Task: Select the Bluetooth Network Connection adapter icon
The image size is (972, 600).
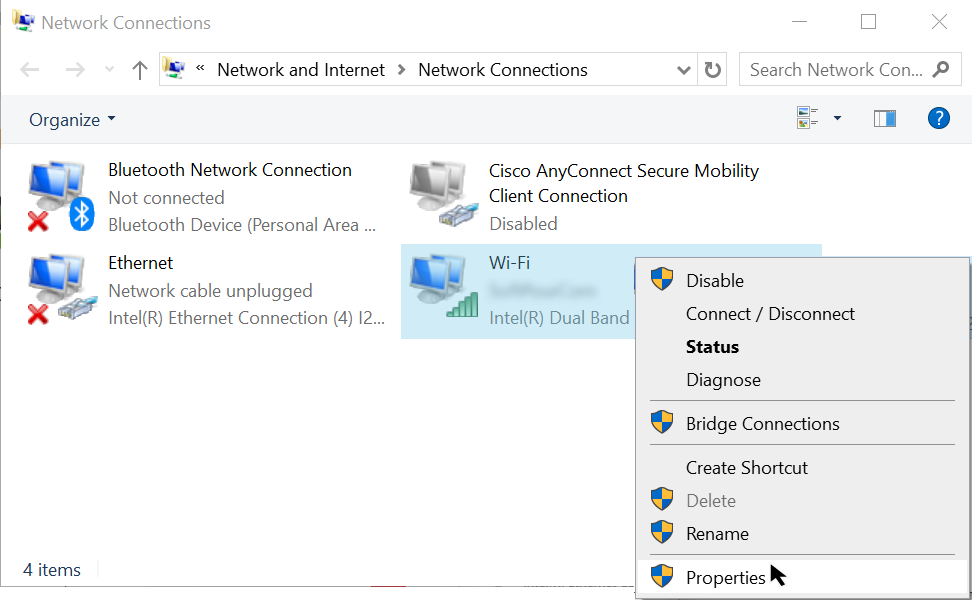Action: [x=61, y=196]
